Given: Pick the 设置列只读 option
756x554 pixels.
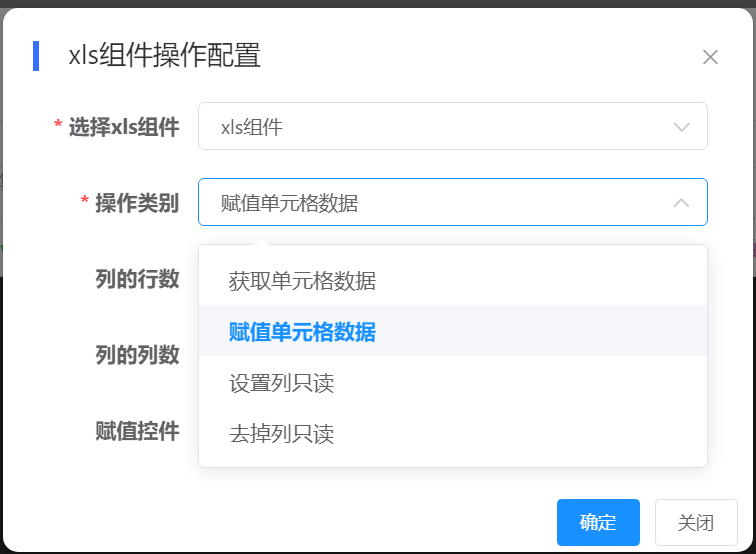Looking at the screenshot, I should 281,383.
